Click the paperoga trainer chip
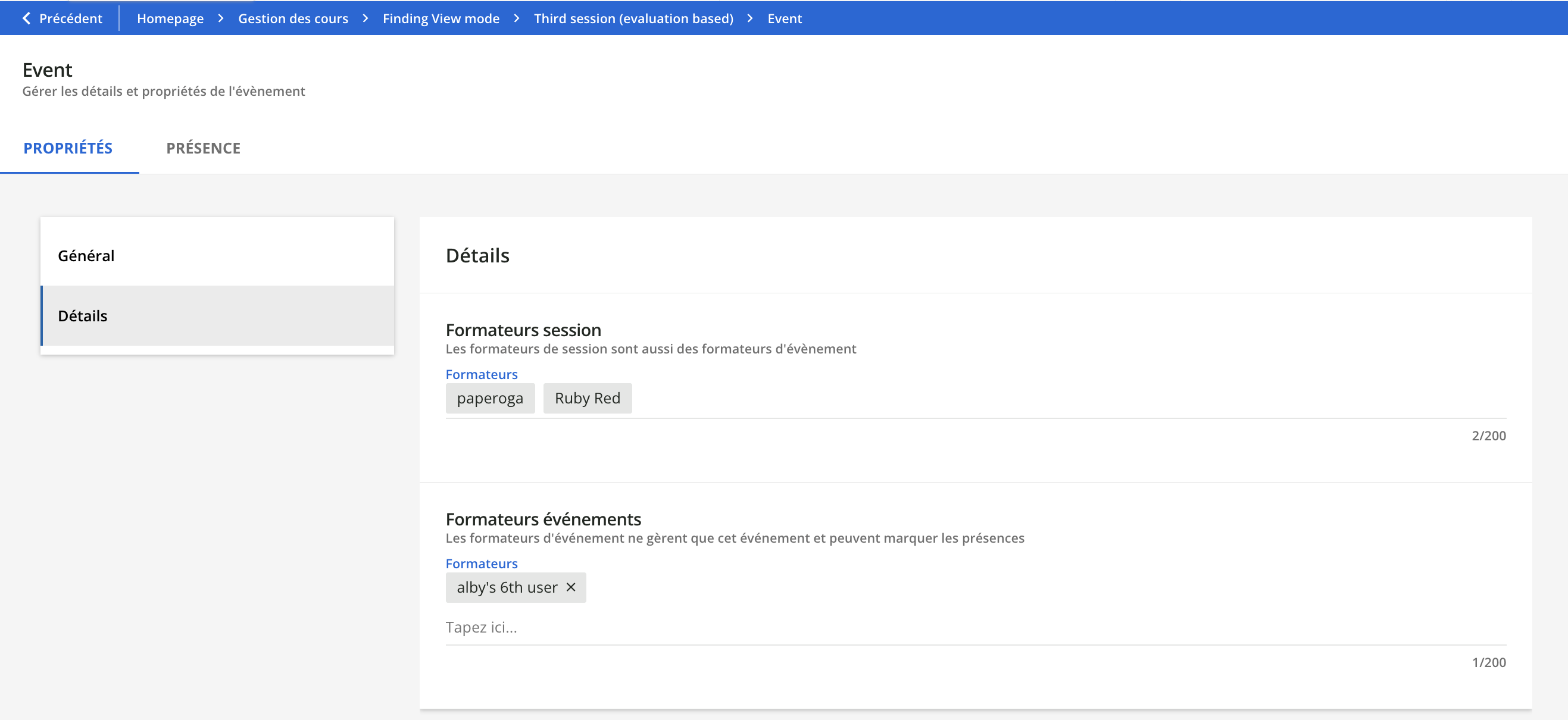 coord(489,398)
